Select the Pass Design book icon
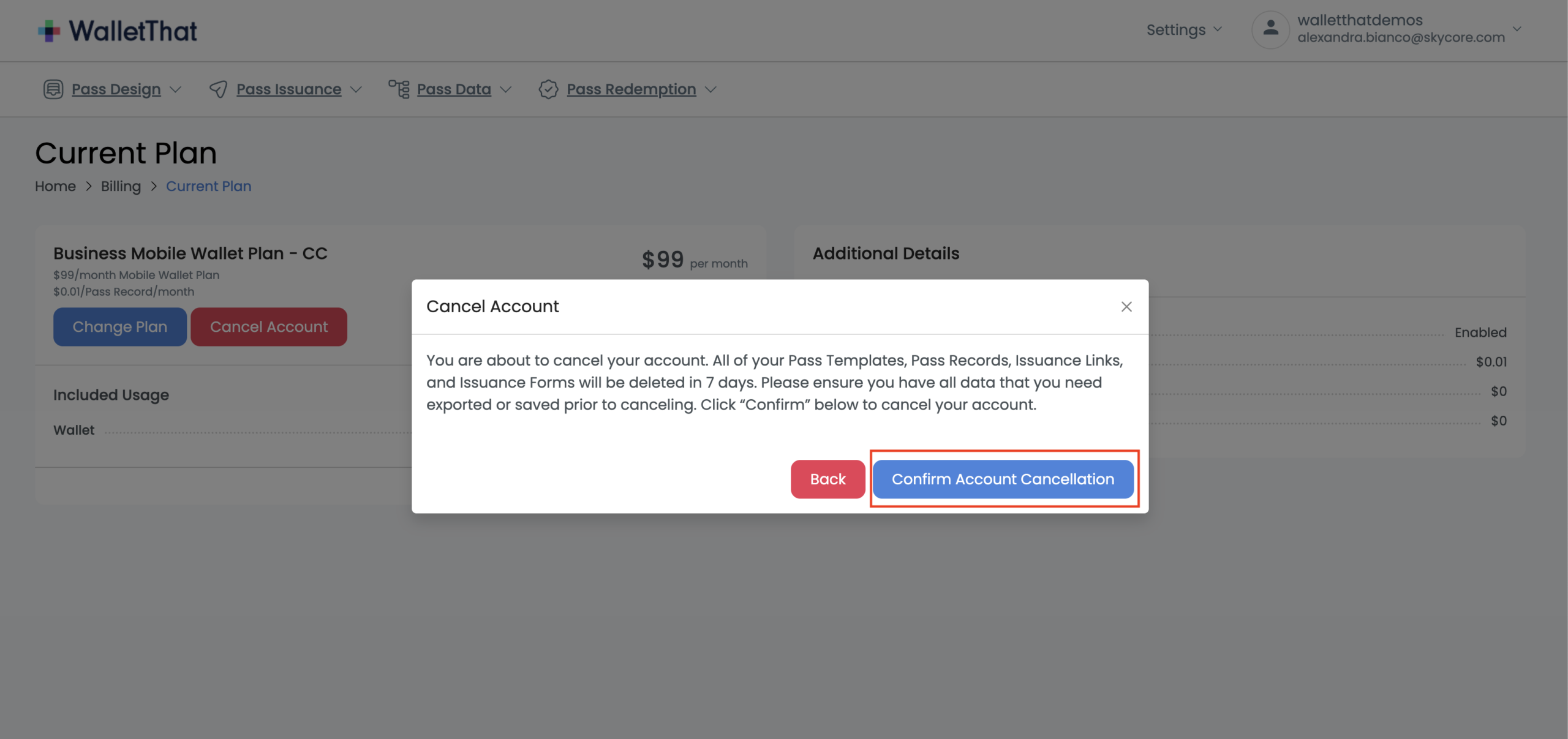The image size is (1568, 739). 53,89
